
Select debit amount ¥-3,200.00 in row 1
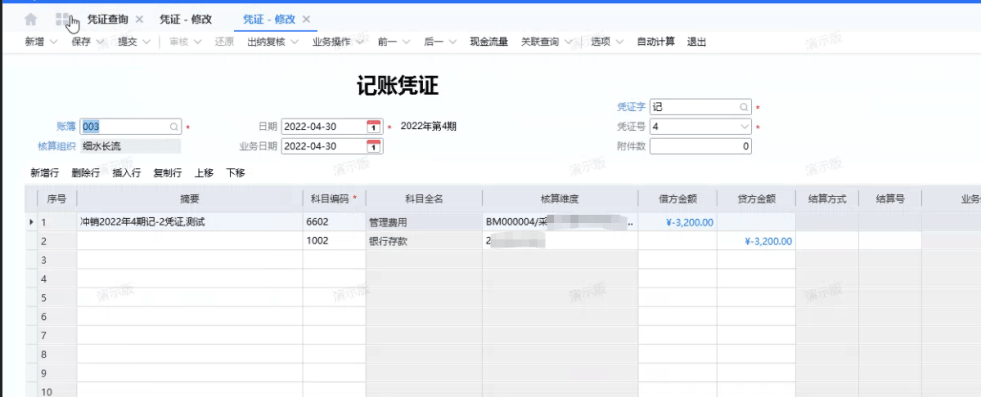(x=678, y=222)
